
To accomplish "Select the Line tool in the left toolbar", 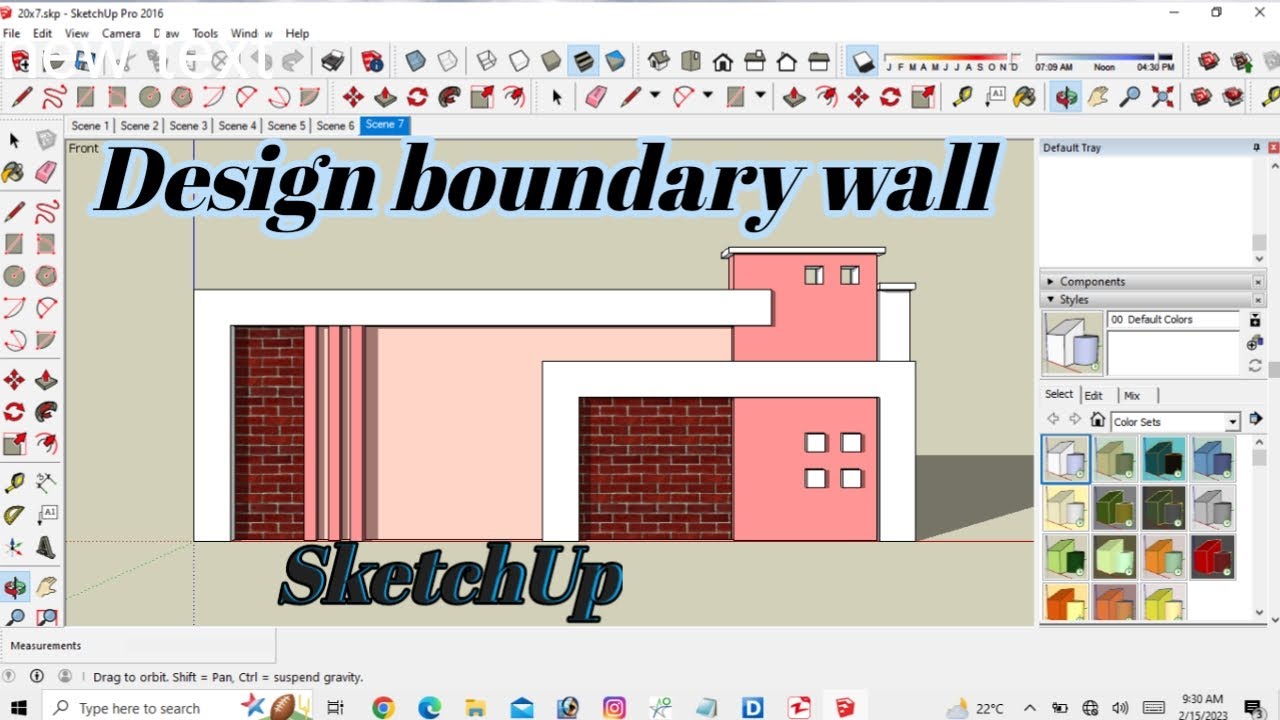I will point(14,212).
